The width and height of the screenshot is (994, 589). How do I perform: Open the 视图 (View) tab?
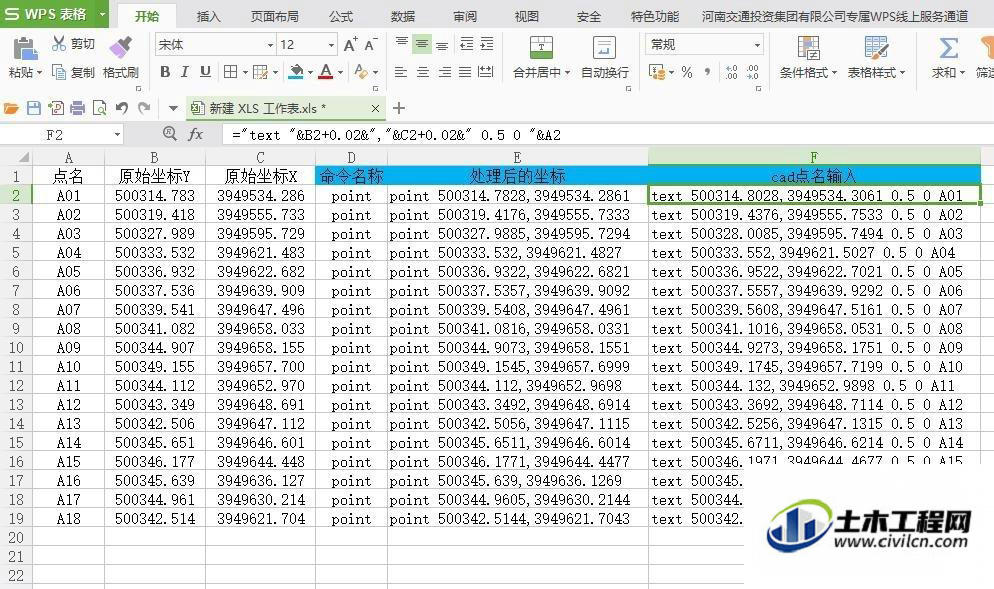tap(527, 16)
